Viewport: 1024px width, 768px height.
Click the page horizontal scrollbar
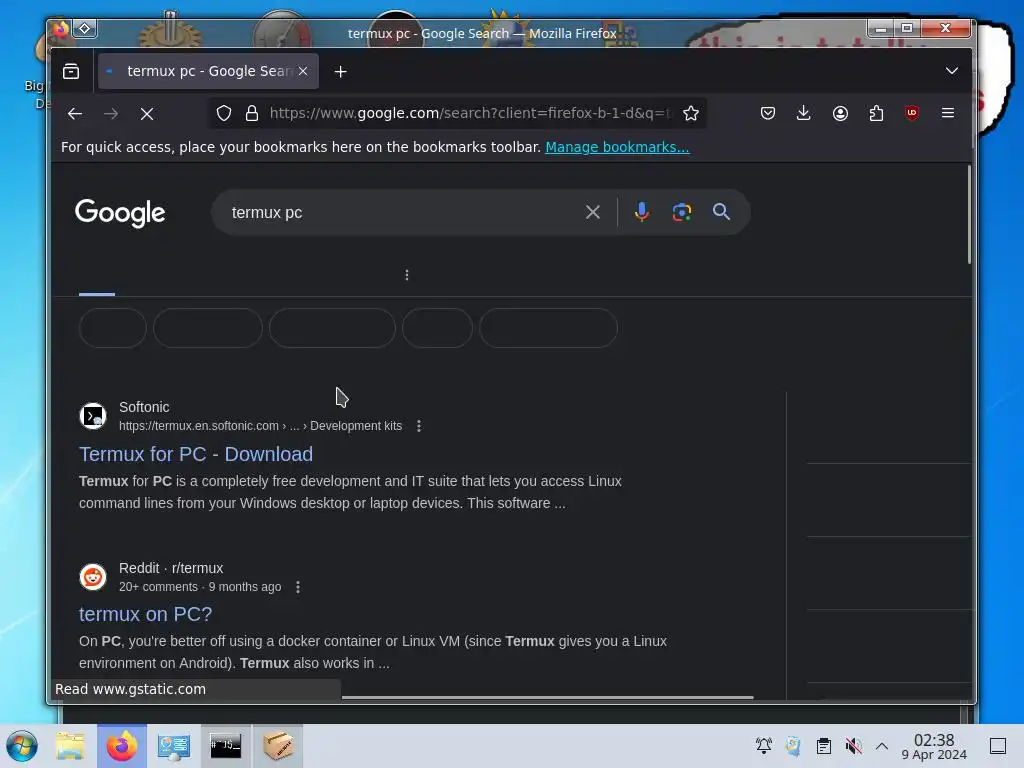547,697
